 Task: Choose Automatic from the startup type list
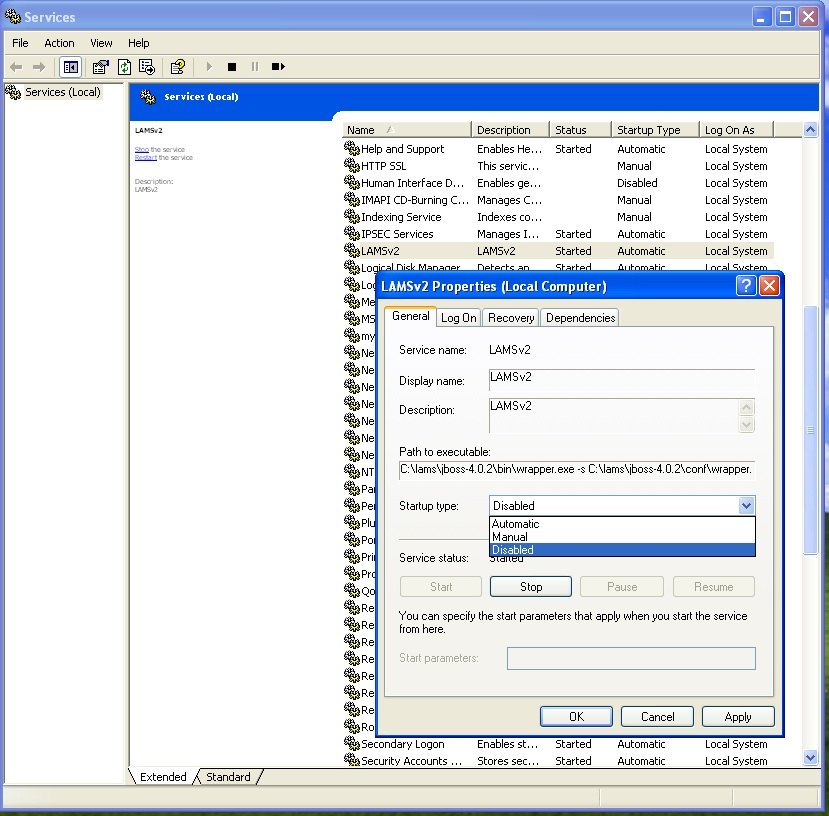coord(516,524)
